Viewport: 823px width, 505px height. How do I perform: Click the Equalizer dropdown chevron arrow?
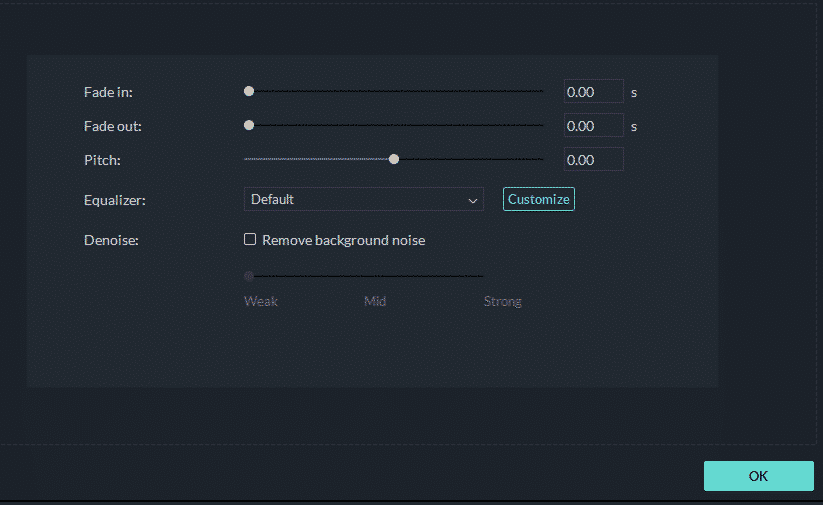pyautogui.click(x=472, y=201)
